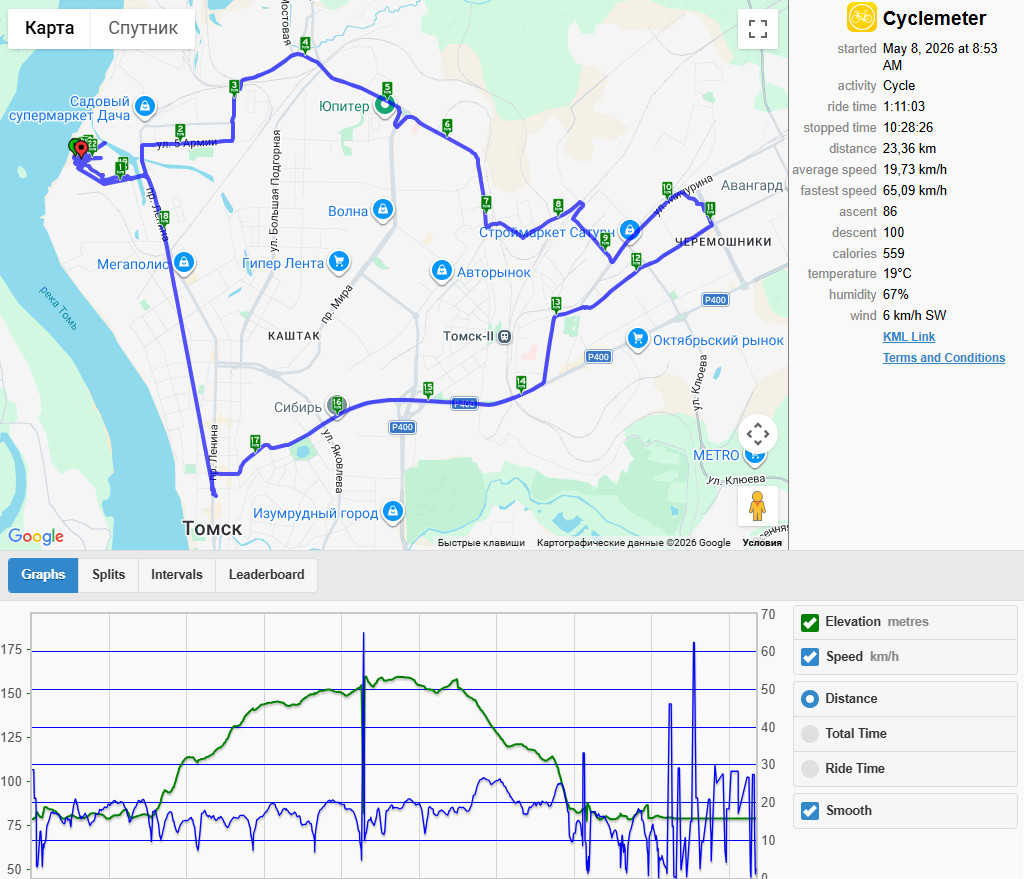Switch to the Splits tab
This screenshot has height=879, width=1024.
pos(108,575)
